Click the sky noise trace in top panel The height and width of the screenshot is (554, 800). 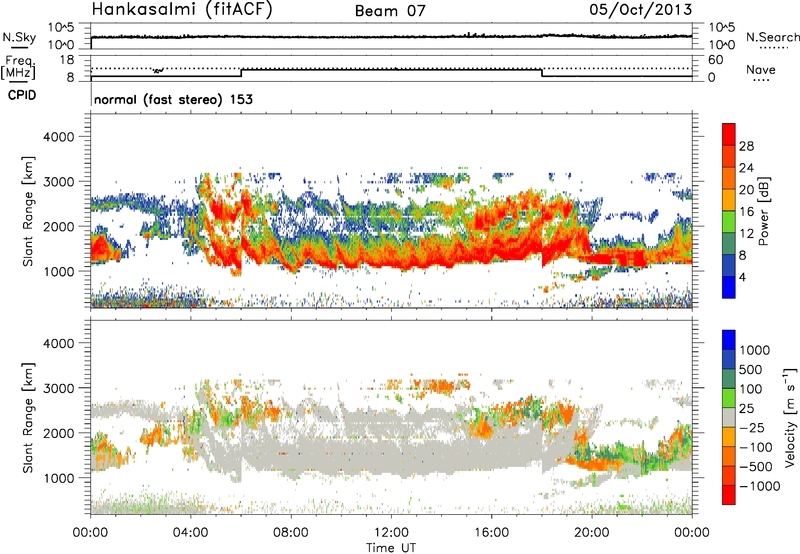(391, 37)
